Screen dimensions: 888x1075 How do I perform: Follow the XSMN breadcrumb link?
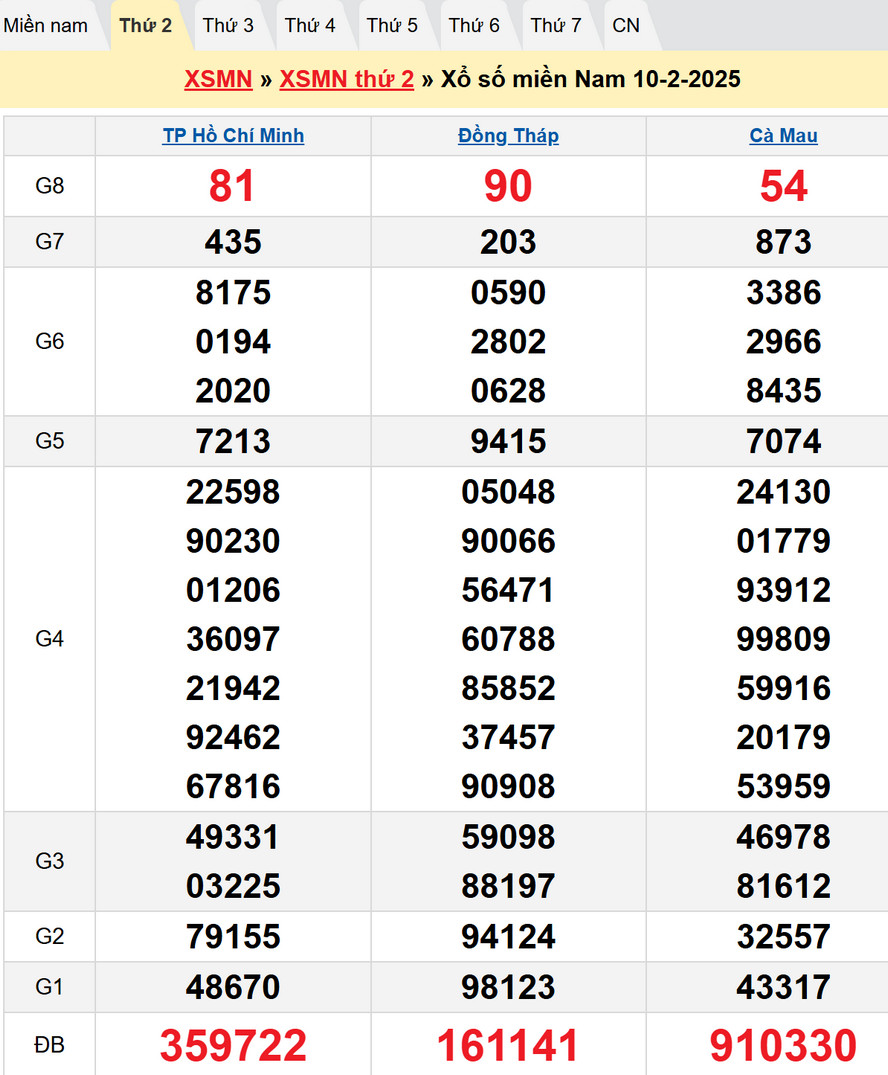[218, 80]
